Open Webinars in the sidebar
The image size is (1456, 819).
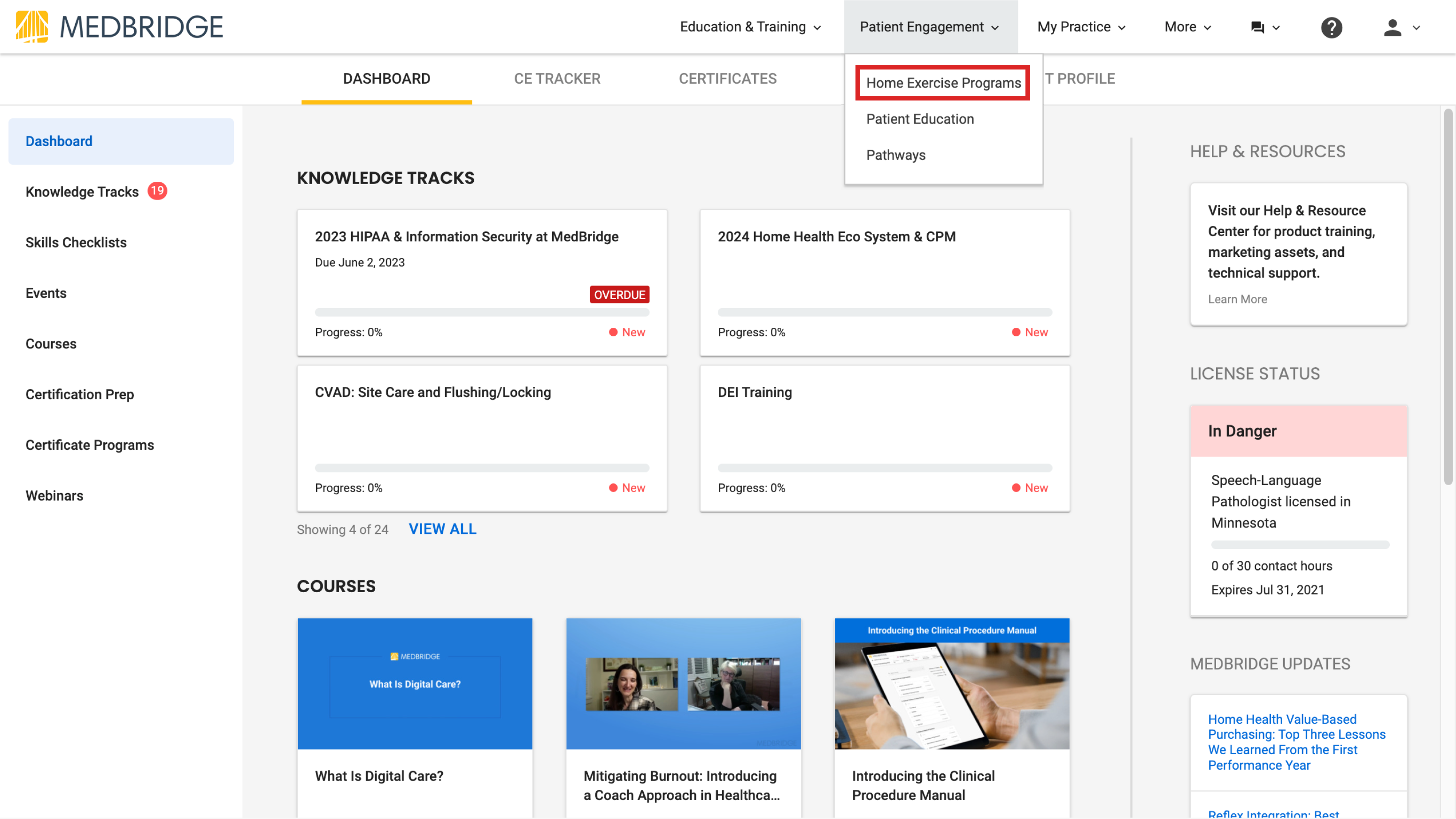pyautogui.click(x=54, y=496)
